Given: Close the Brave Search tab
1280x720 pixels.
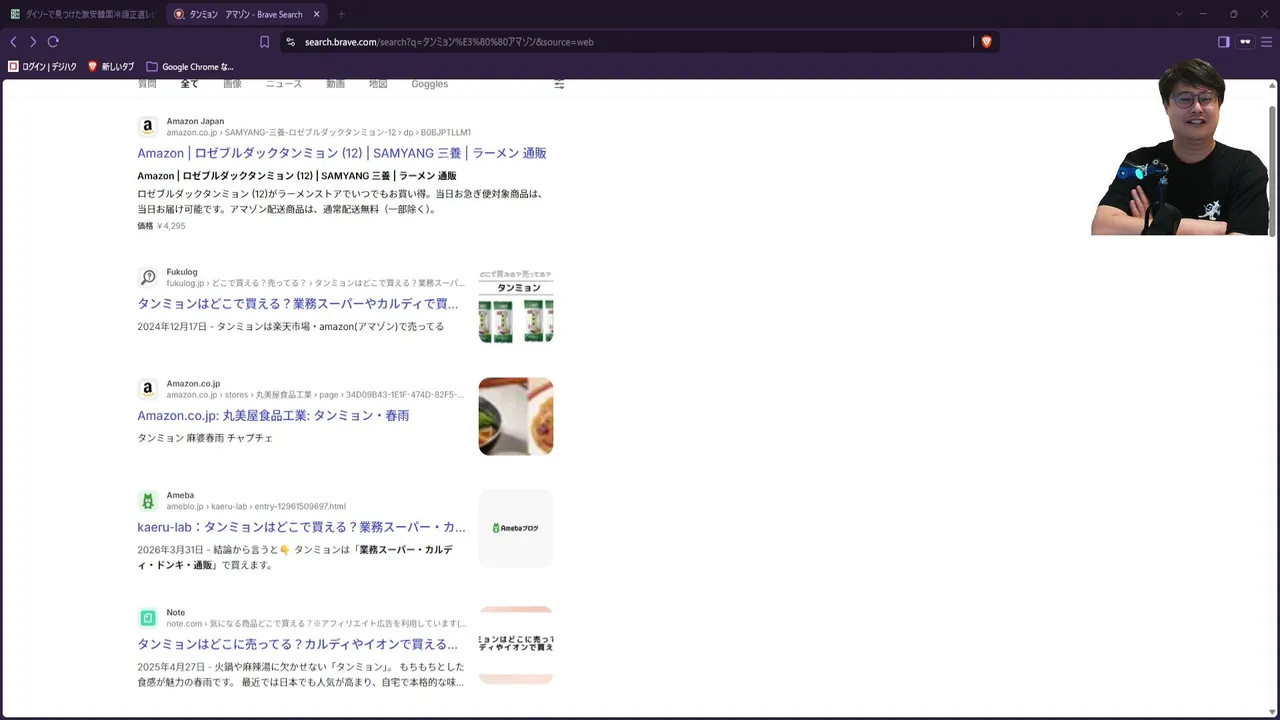Looking at the screenshot, I should [x=316, y=14].
